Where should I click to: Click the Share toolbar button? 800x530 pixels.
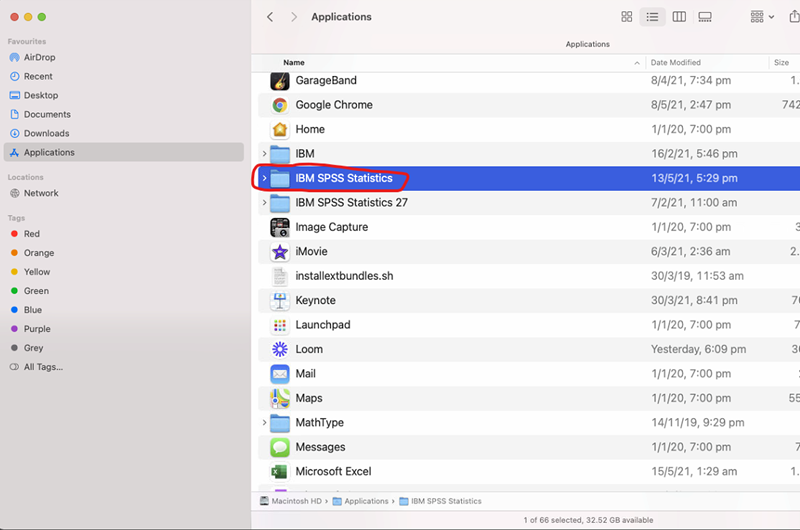point(794,17)
